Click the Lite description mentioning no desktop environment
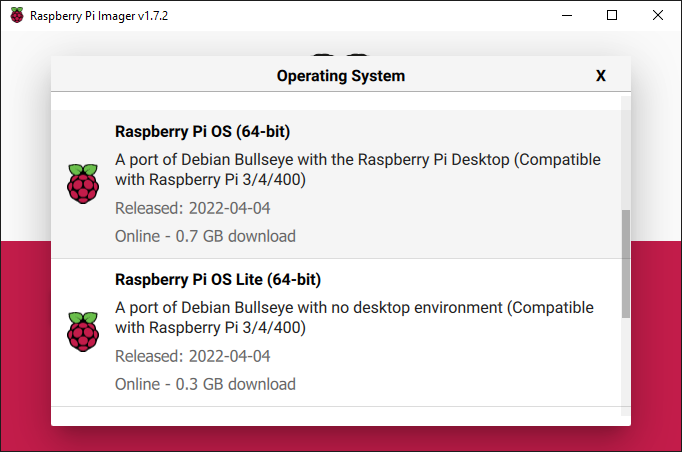The image size is (682, 452). click(354, 317)
